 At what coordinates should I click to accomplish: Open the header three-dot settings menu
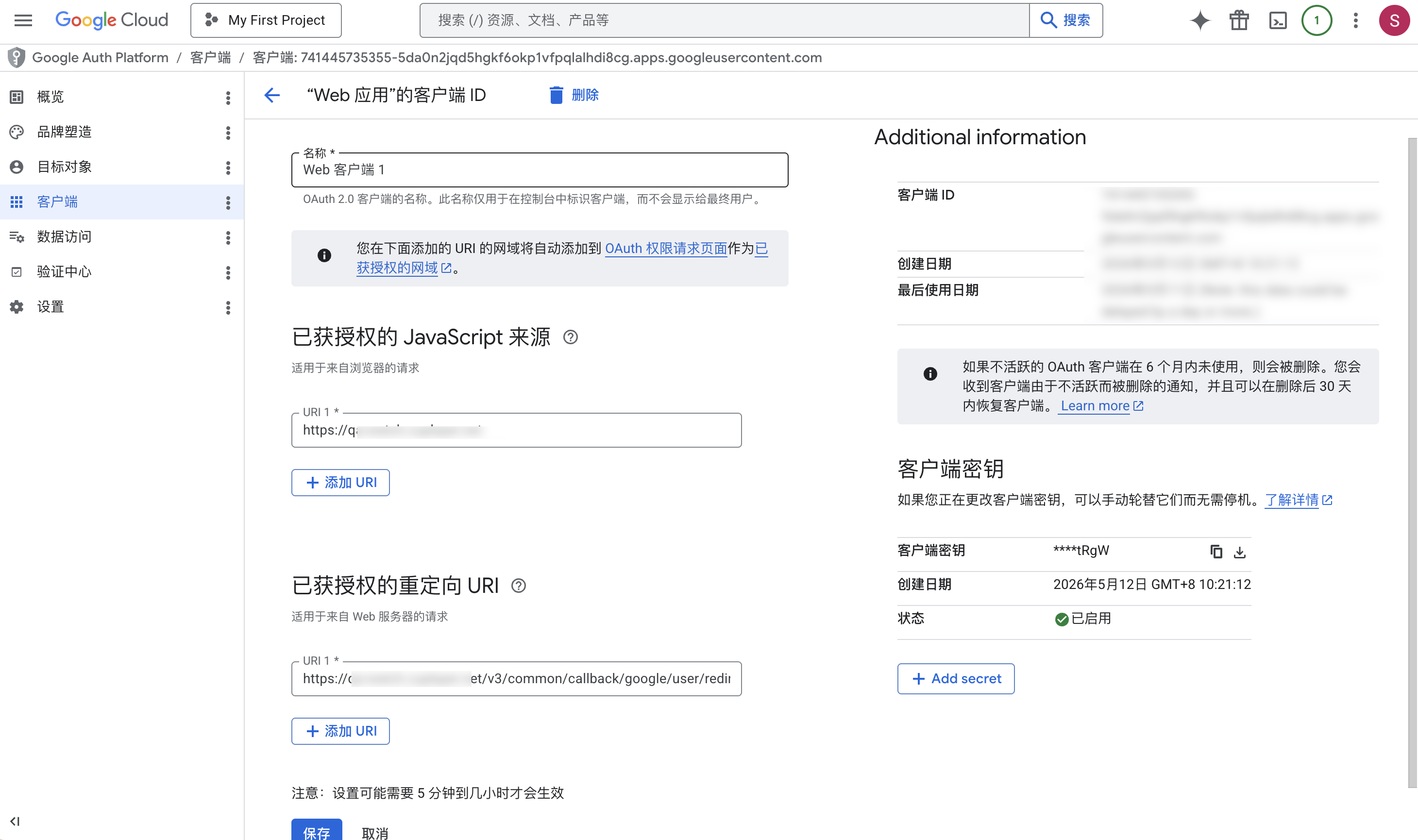tap(1355, 20)
